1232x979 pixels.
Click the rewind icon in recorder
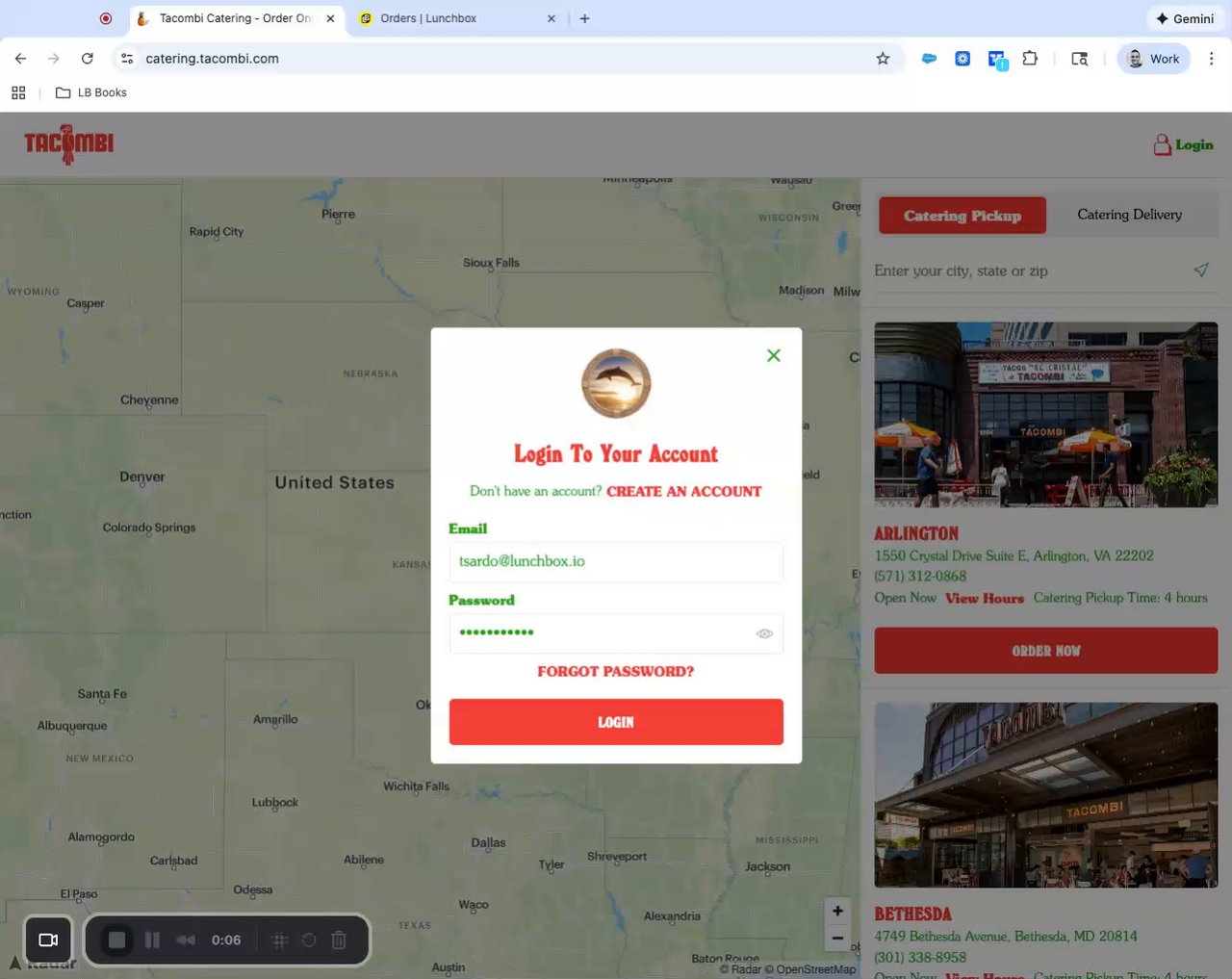[186, 940]
